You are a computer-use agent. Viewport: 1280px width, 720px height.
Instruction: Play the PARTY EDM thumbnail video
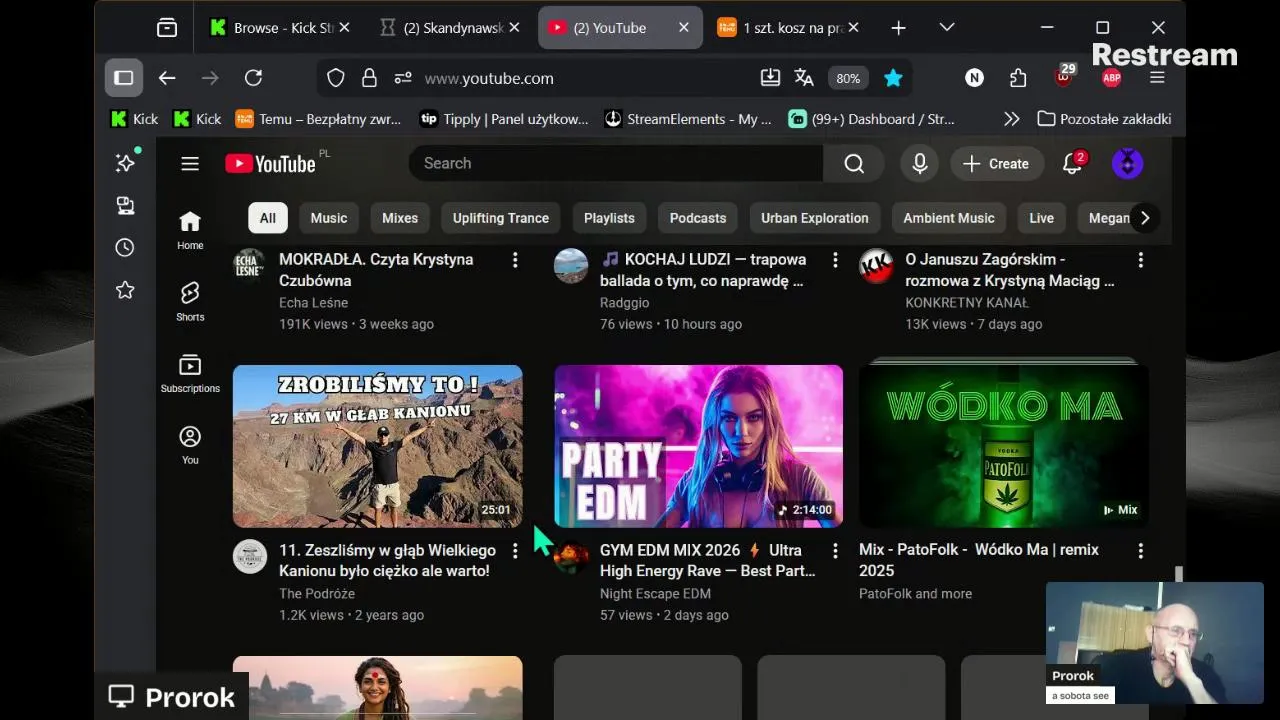pos(699,446)
